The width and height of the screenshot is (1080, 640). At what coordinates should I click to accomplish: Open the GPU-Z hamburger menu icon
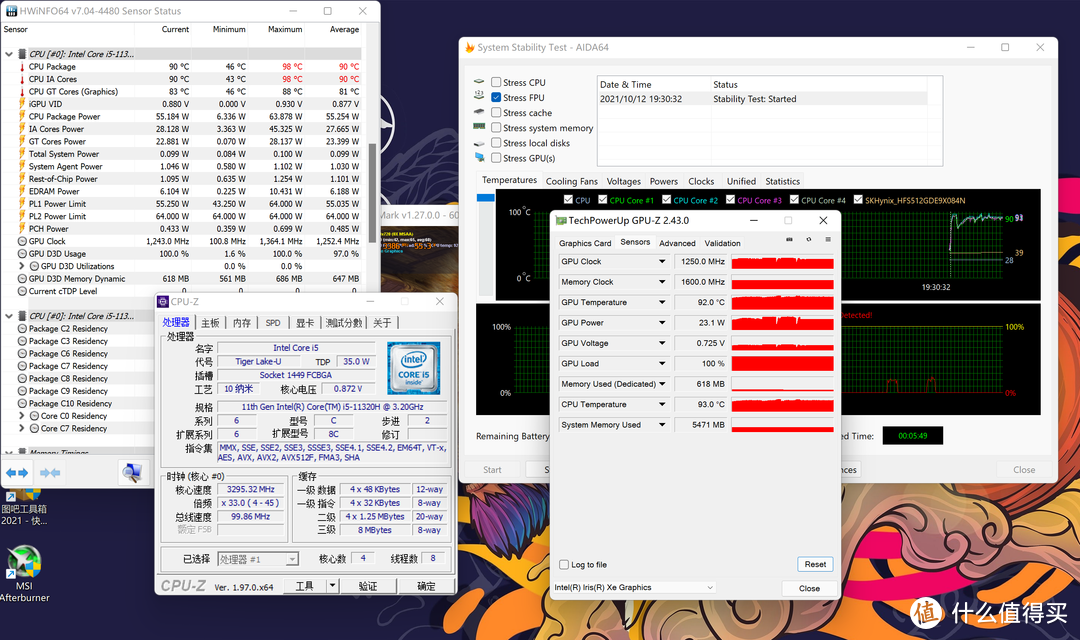point(828,240)
